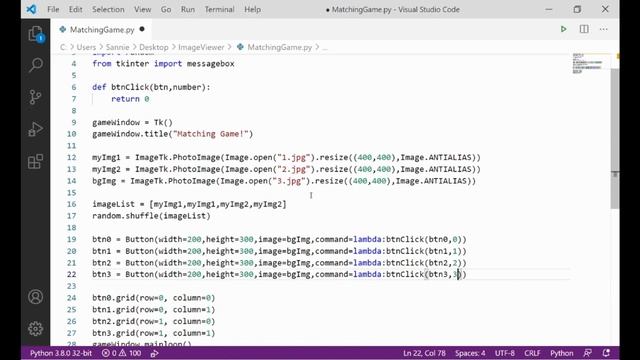The height and width of the screenshot is (360, 640).
Task: Click Desktop in the breadcrumb path
Action: pos(153,47)
